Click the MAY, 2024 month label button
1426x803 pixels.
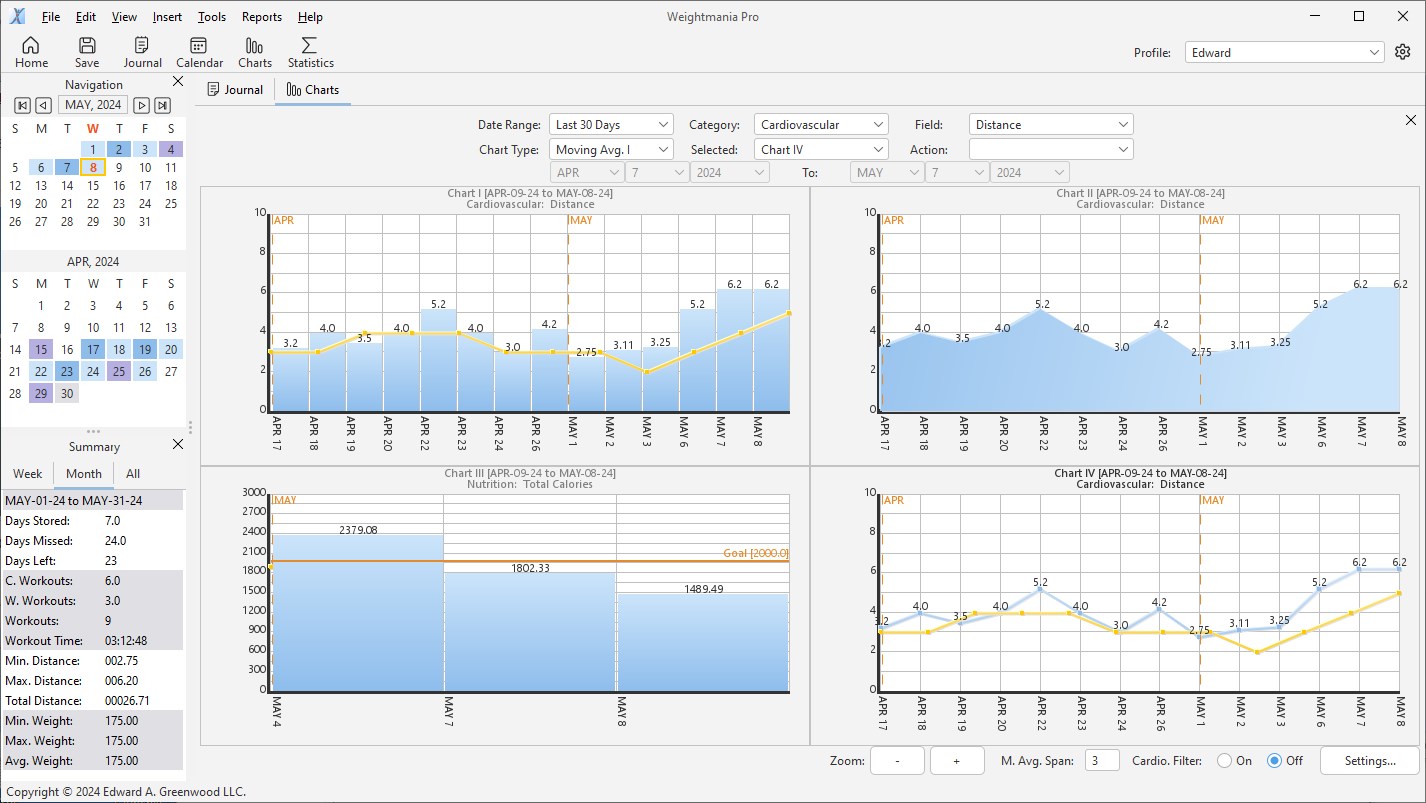point(92,105)
